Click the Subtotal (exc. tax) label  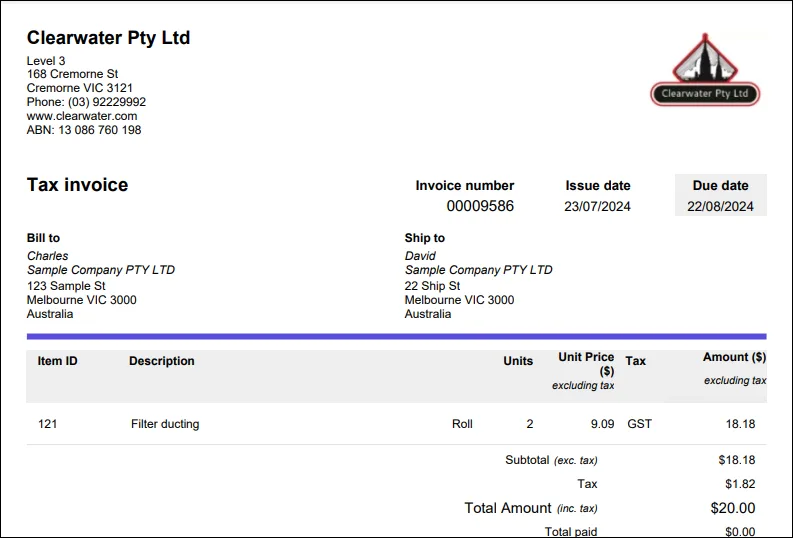(551, 460)
